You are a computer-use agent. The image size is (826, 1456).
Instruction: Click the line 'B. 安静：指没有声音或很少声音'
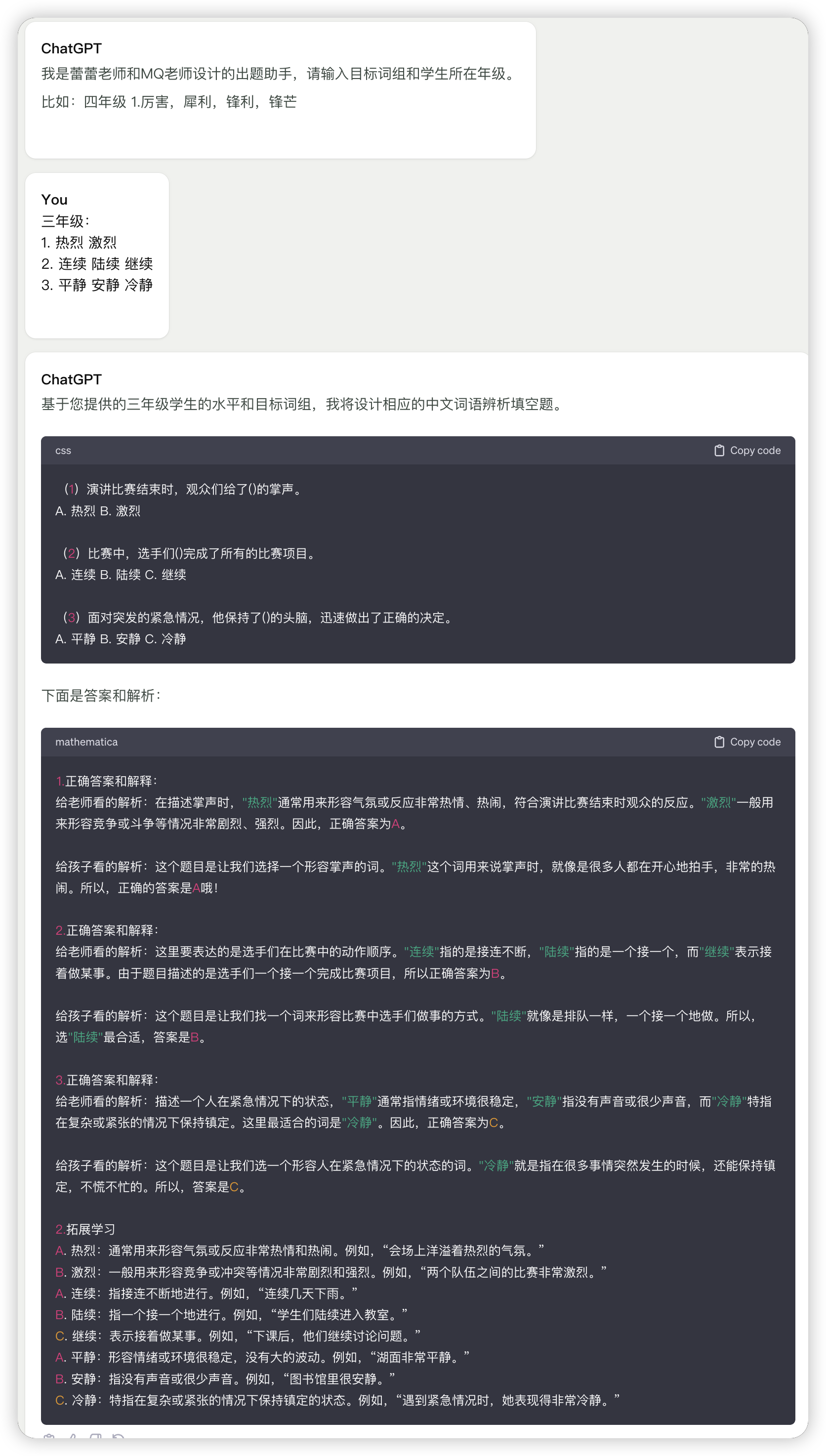tap(225, 1378)
